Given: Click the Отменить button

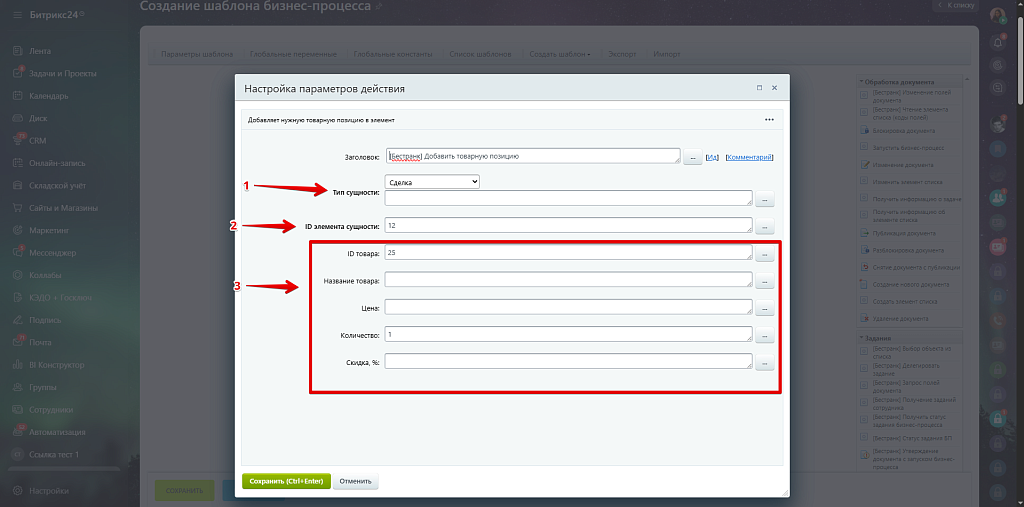Looking at the screenshot, I should (355, 481).
